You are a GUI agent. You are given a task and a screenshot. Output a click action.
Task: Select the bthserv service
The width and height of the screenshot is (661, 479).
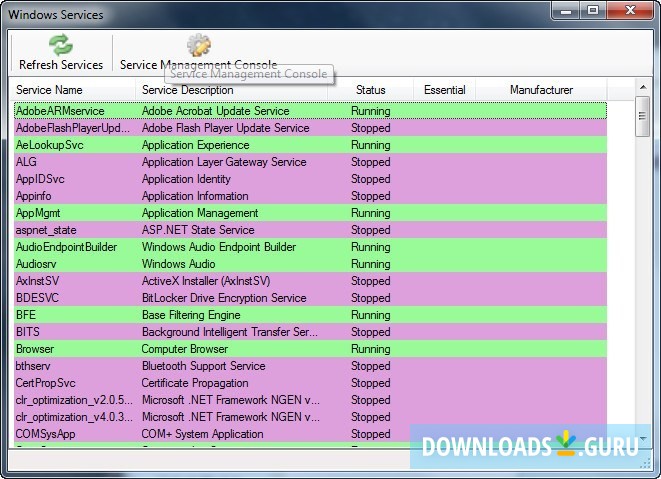click(x=310, y=366)
